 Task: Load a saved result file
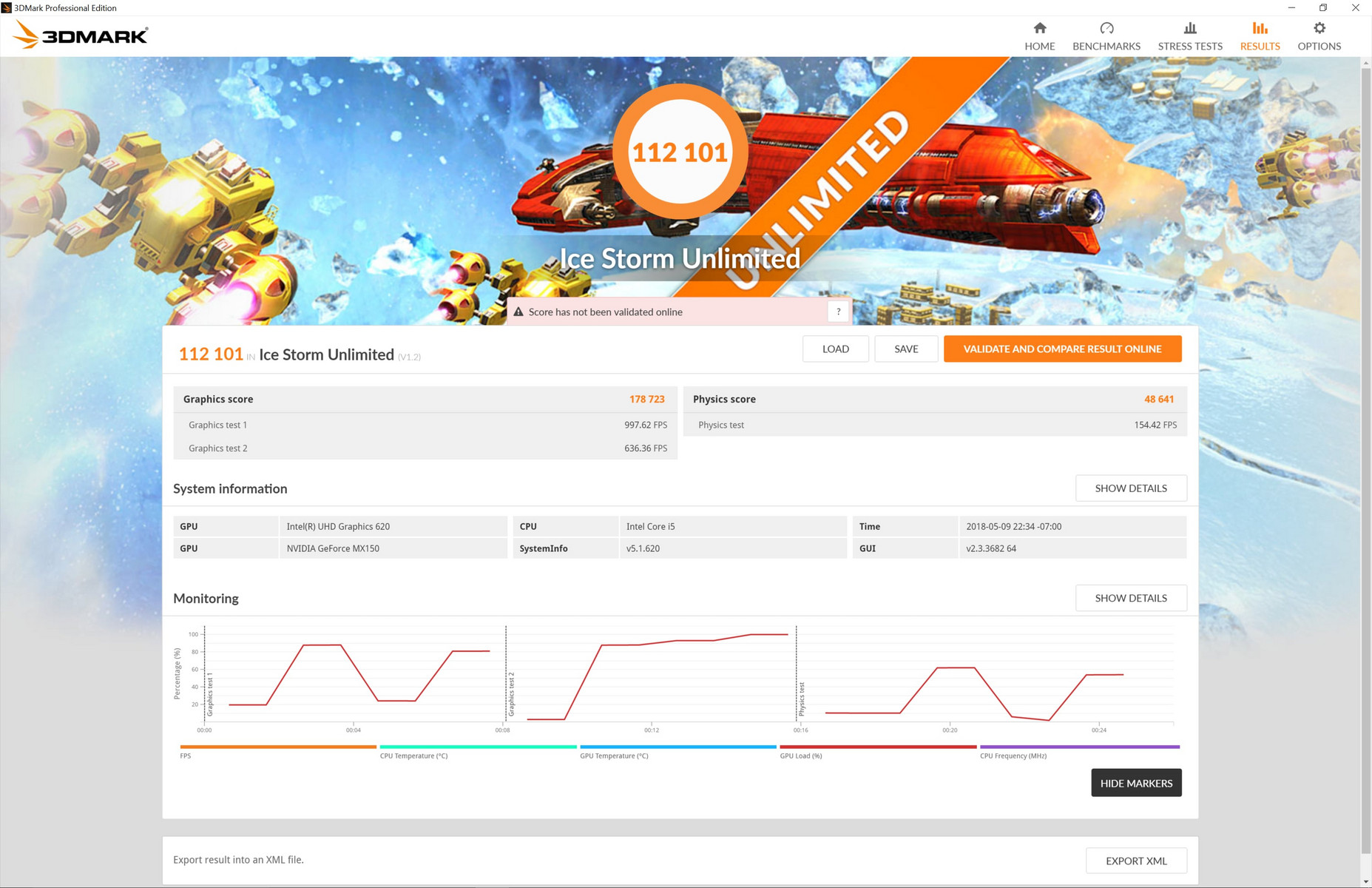coord(835,349)
